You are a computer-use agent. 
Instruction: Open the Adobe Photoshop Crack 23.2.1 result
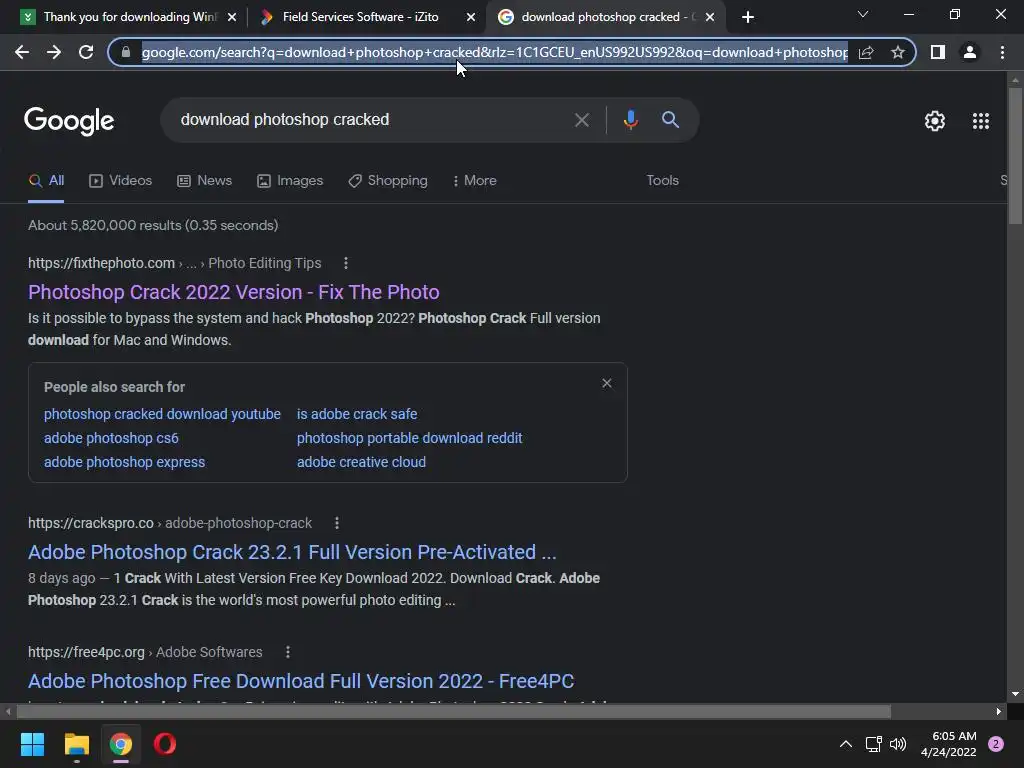[292, 552]
